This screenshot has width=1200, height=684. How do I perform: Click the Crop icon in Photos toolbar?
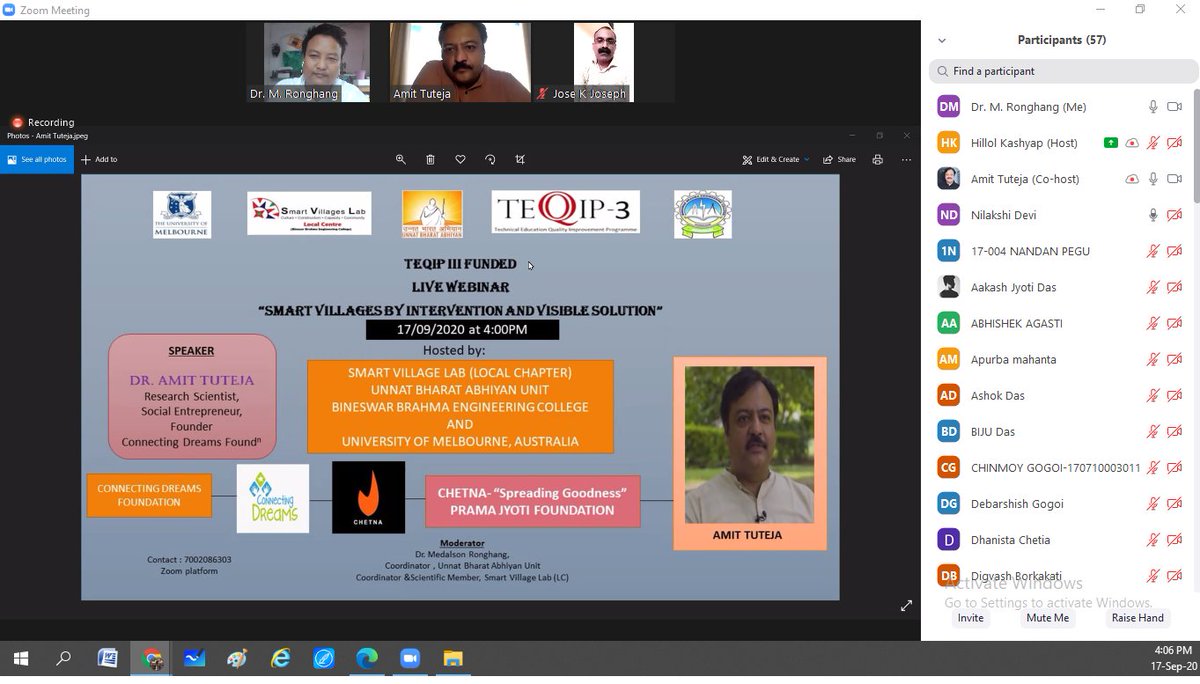point(520,159)
